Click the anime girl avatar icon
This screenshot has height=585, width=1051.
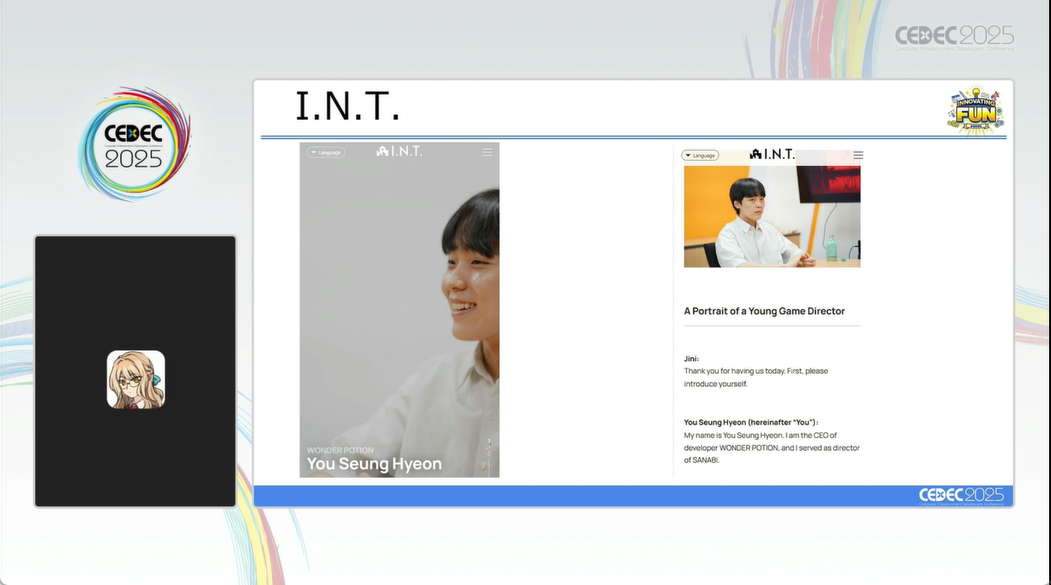coord(136,379)
